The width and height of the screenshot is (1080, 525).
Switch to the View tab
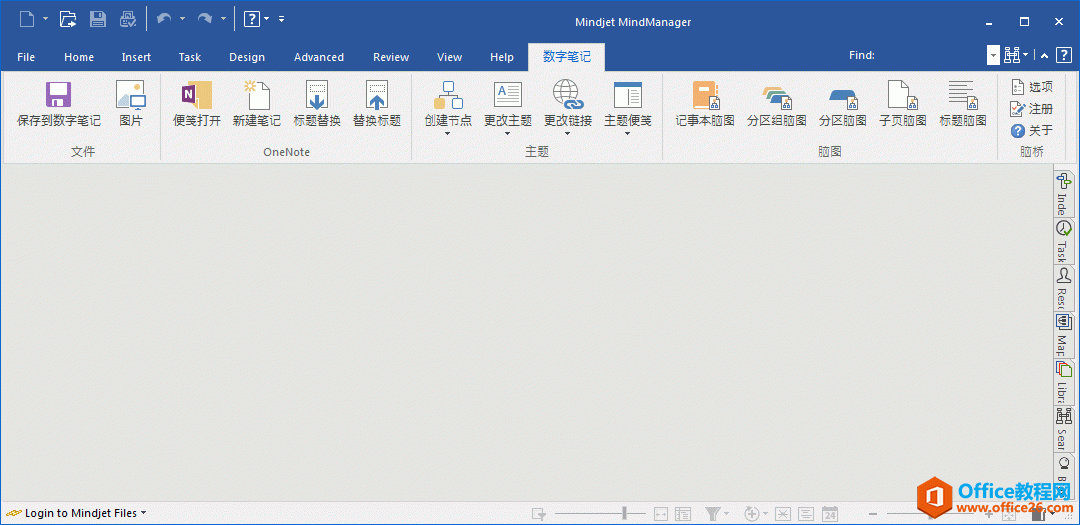(x=450, y=57)
